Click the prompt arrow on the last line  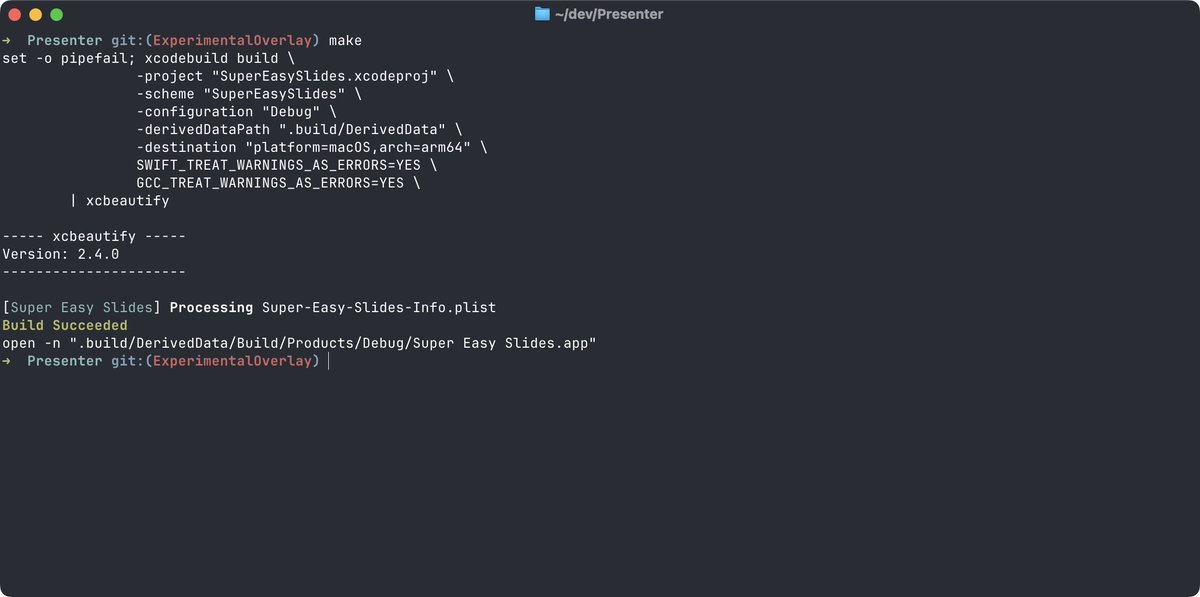coord(7,361)
